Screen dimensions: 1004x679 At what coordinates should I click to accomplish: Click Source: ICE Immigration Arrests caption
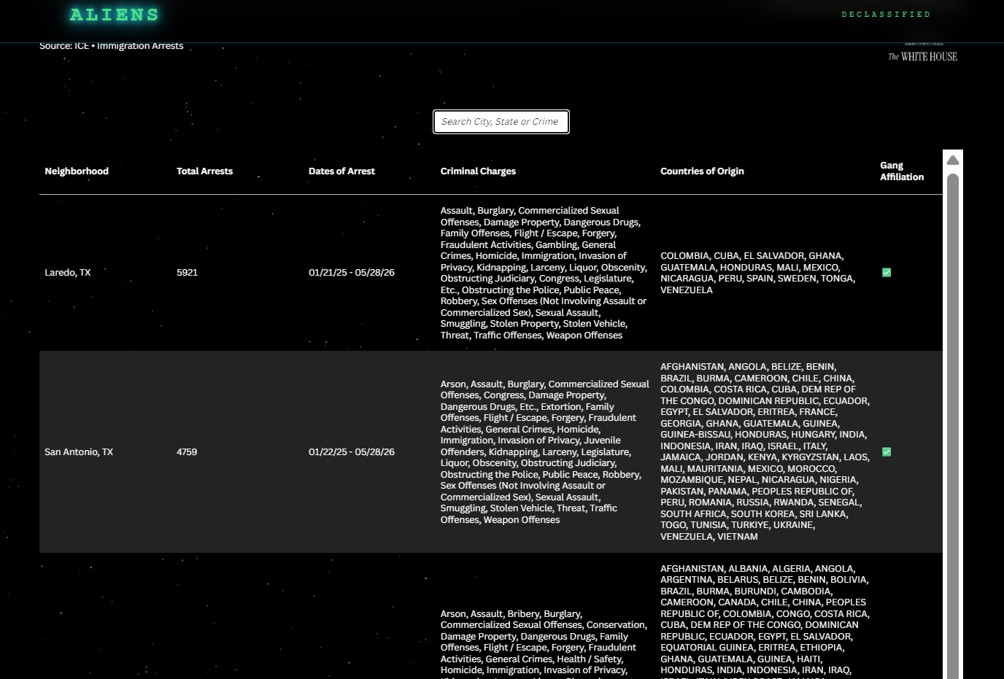pos(111,45)
